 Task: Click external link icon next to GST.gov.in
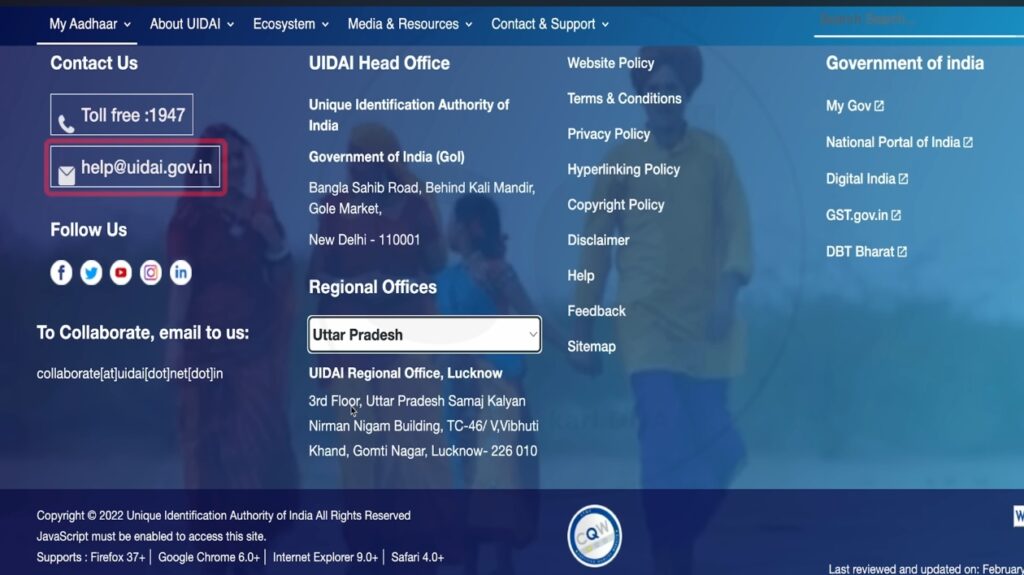[x=896, y=216]
